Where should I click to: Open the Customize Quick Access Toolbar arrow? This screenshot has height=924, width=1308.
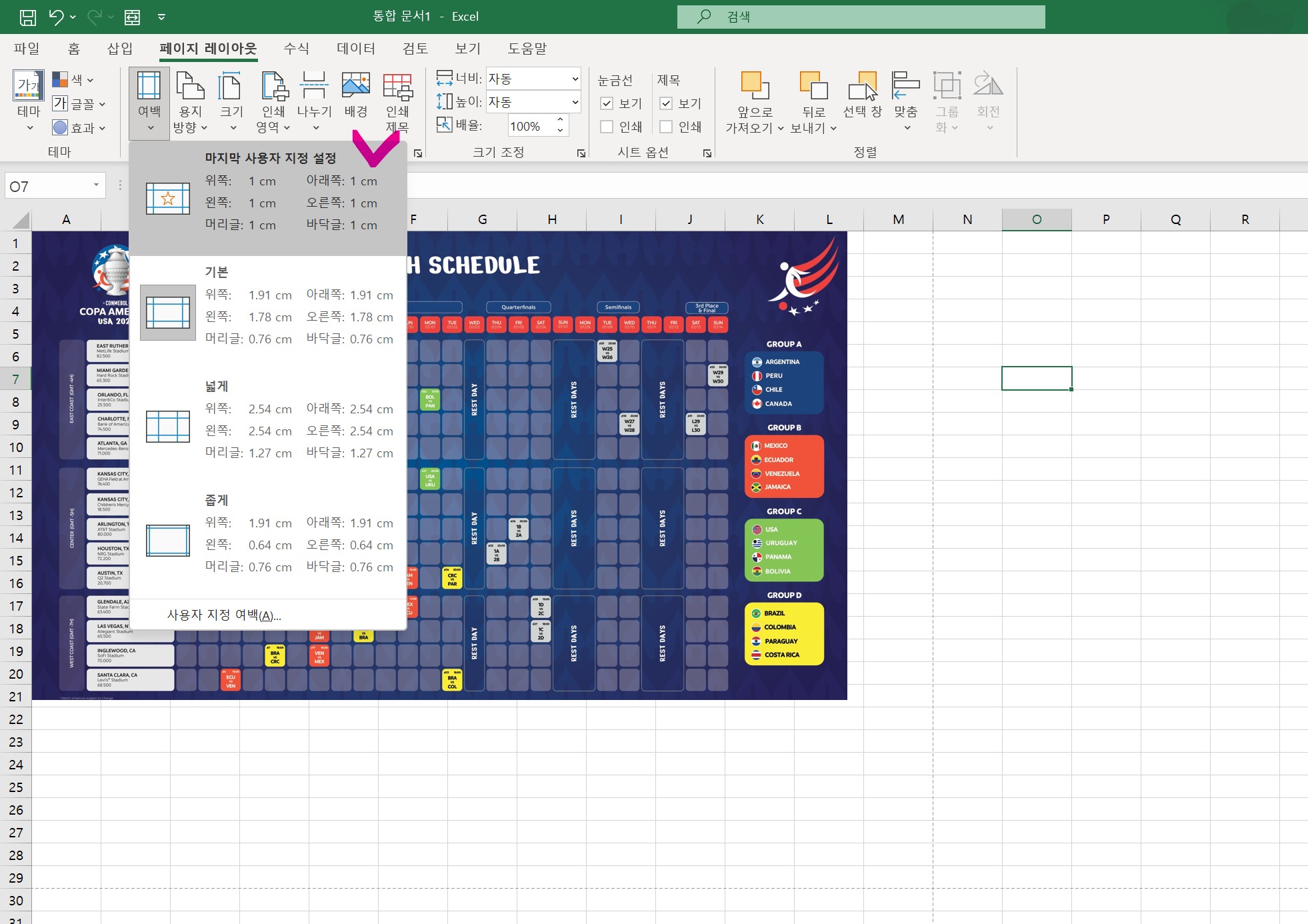[161, 17]
